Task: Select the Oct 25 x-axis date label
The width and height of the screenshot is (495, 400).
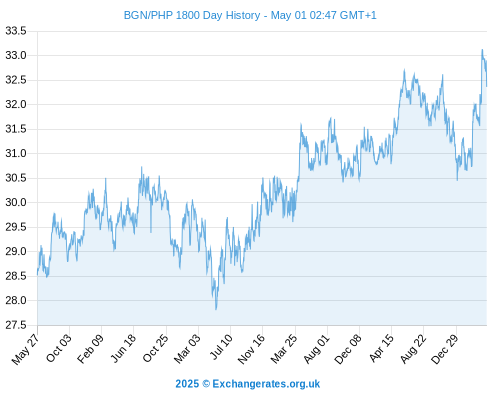Action: (x=155, y=348)
